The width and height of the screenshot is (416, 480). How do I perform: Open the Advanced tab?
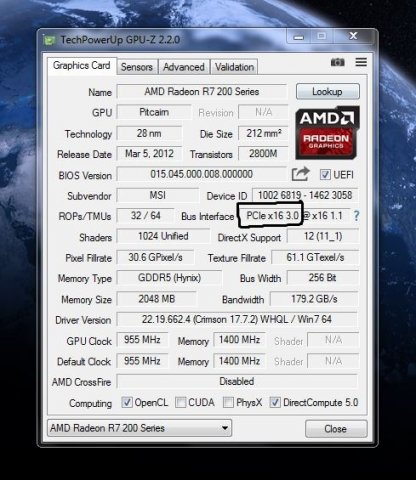[184, 67]
